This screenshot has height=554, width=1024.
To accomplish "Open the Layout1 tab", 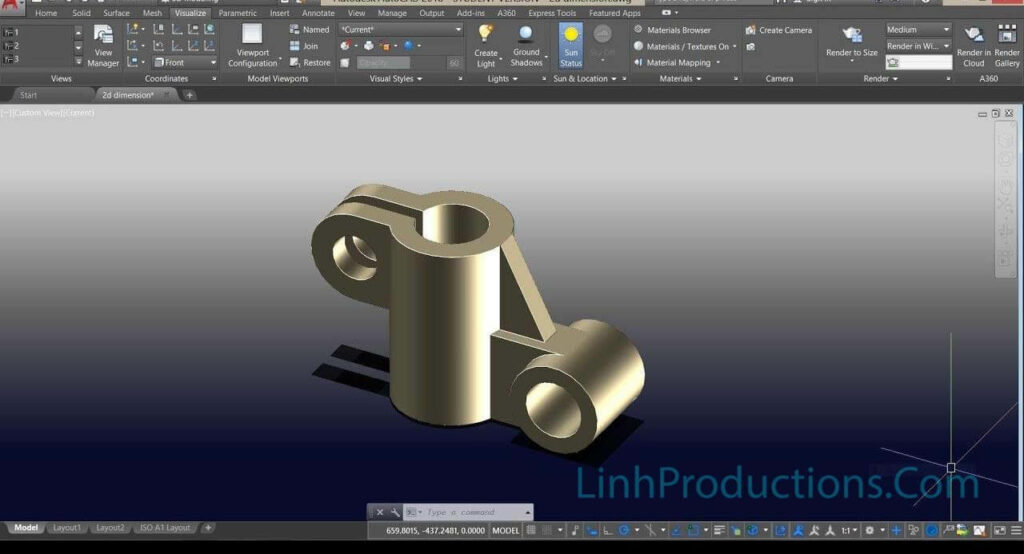I will click(67, 527).
